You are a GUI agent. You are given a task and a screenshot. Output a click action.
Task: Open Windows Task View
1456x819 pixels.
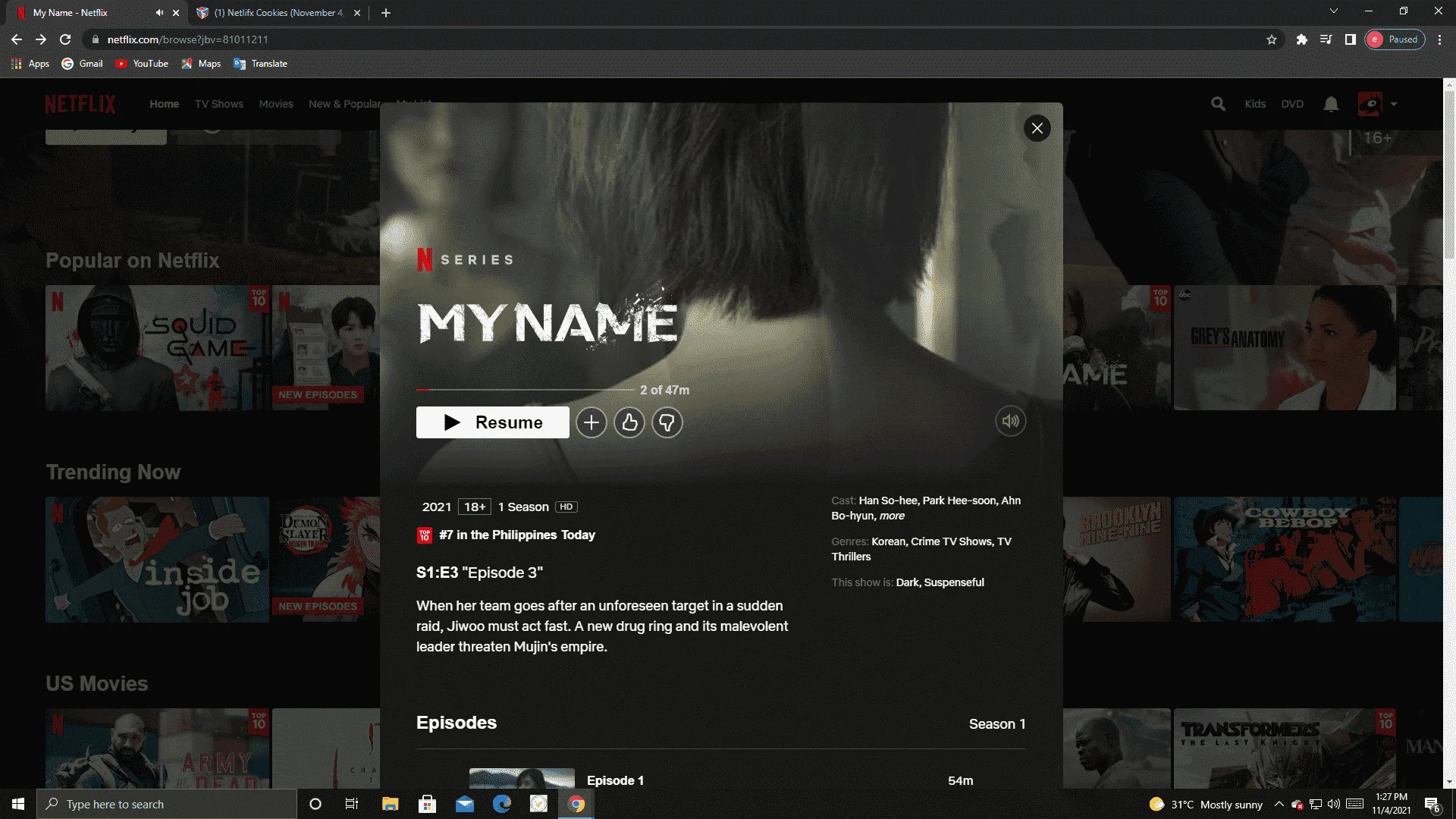click(352, 804)
